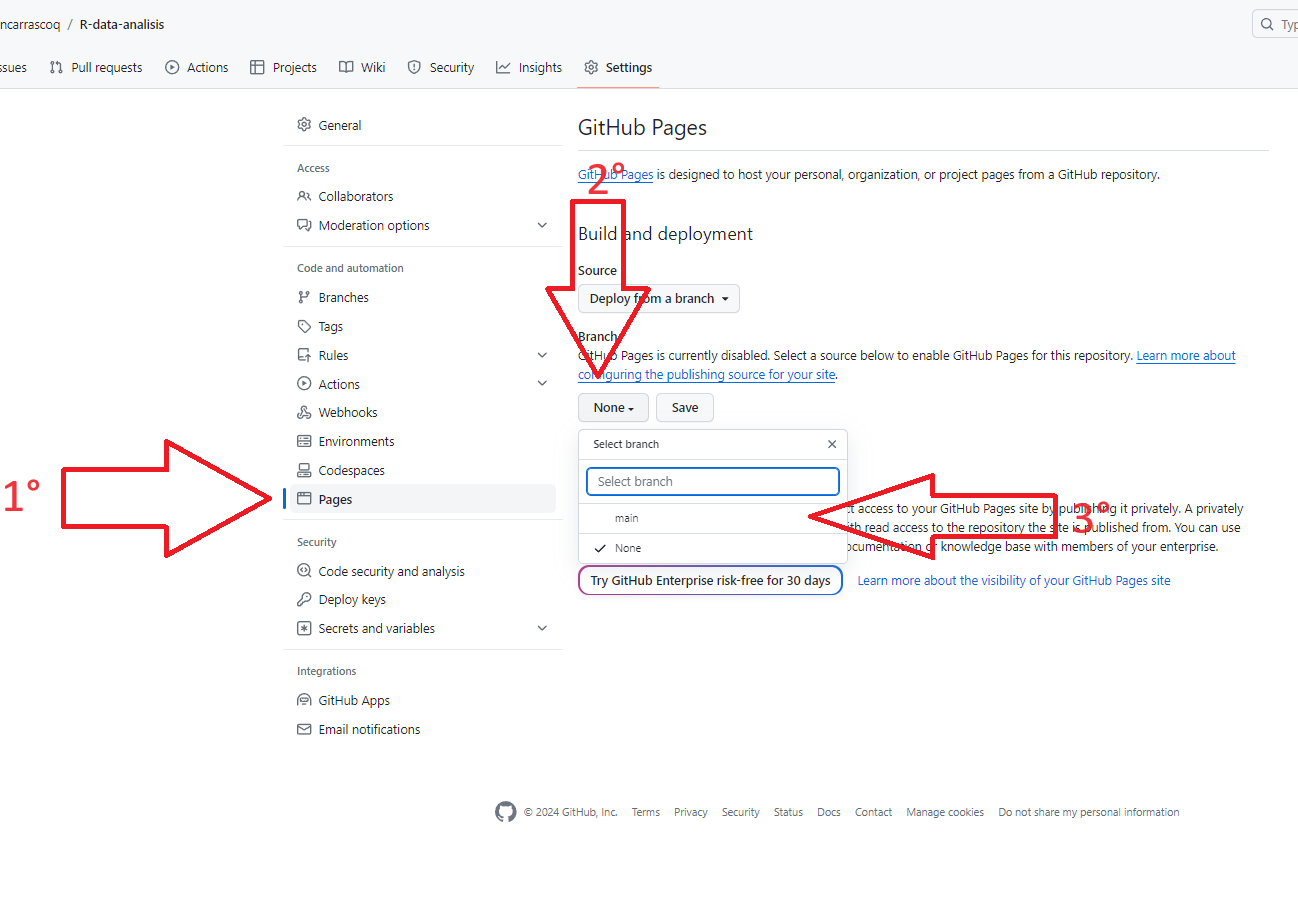Click Try GitHub Enterprise risk-free button
This screenshot has width=1298, height=900.
point(710,581)
